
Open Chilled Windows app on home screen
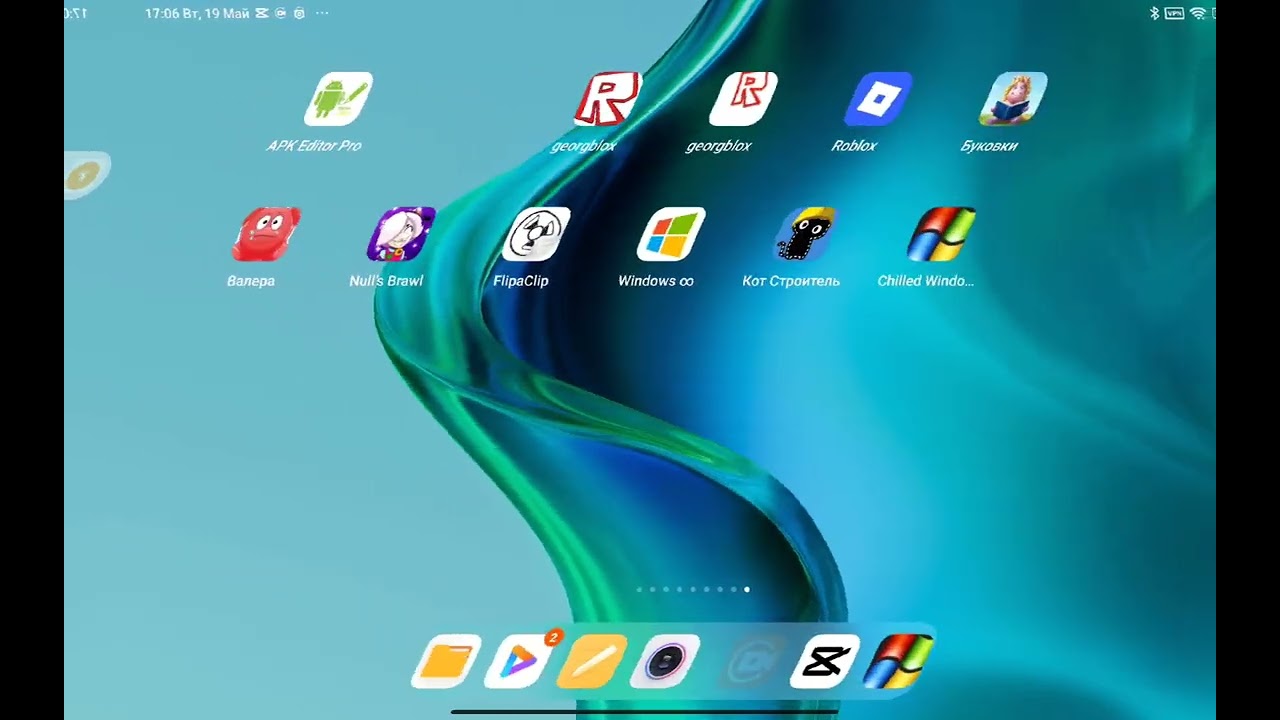point(941,234)
